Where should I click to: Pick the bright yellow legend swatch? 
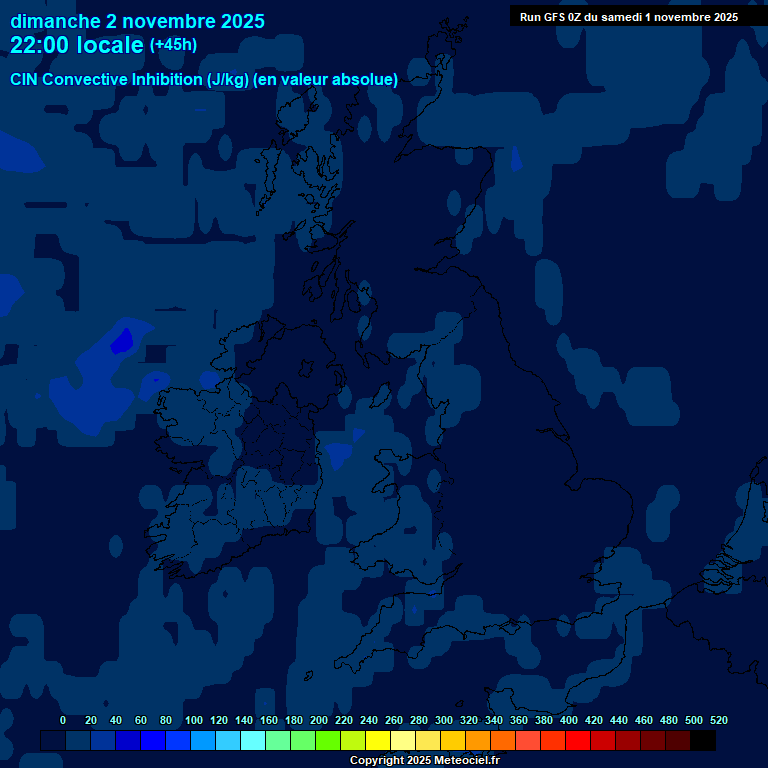pyautogui.click(x=378, y=740)
